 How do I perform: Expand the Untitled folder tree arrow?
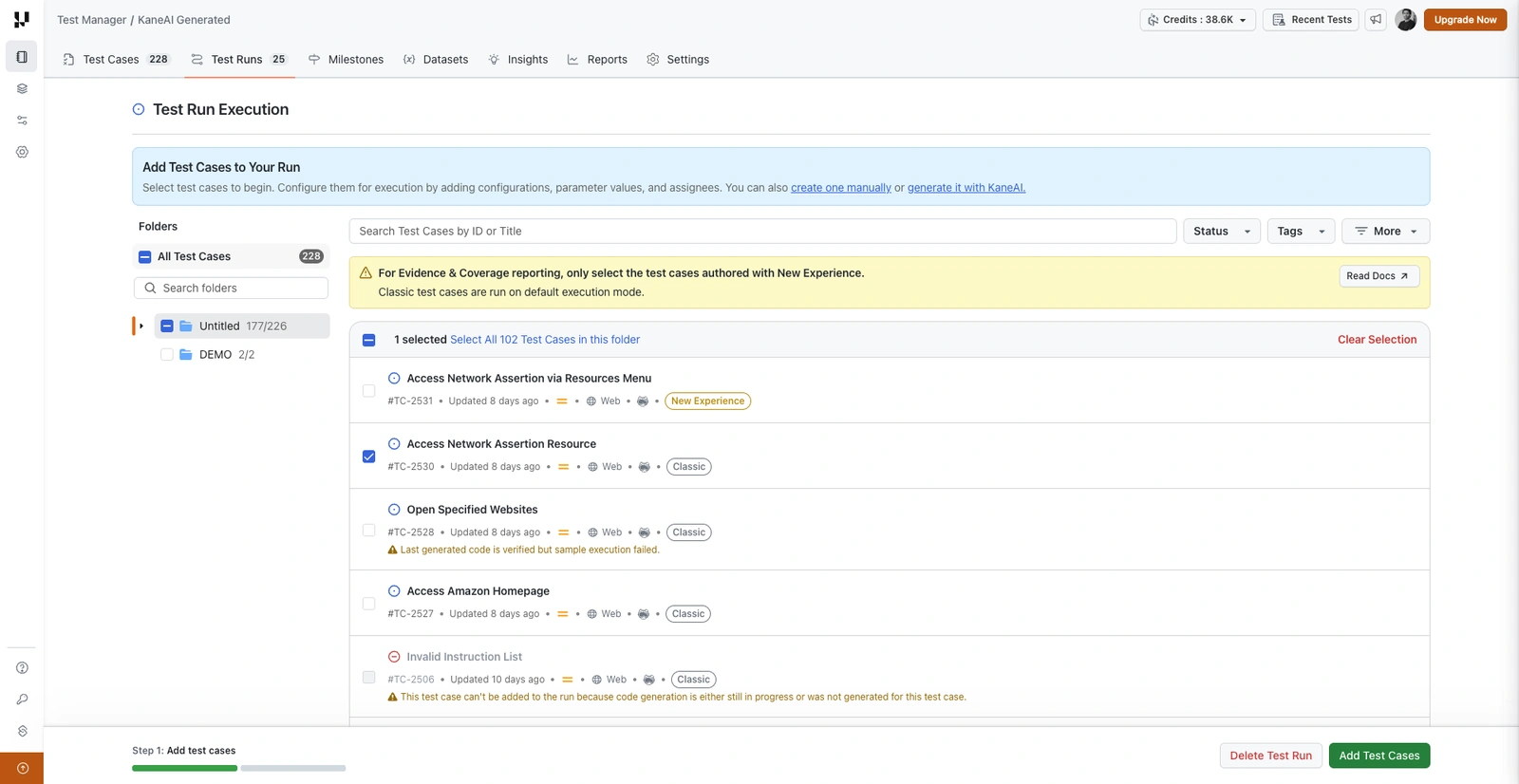[x=141, y=326]
